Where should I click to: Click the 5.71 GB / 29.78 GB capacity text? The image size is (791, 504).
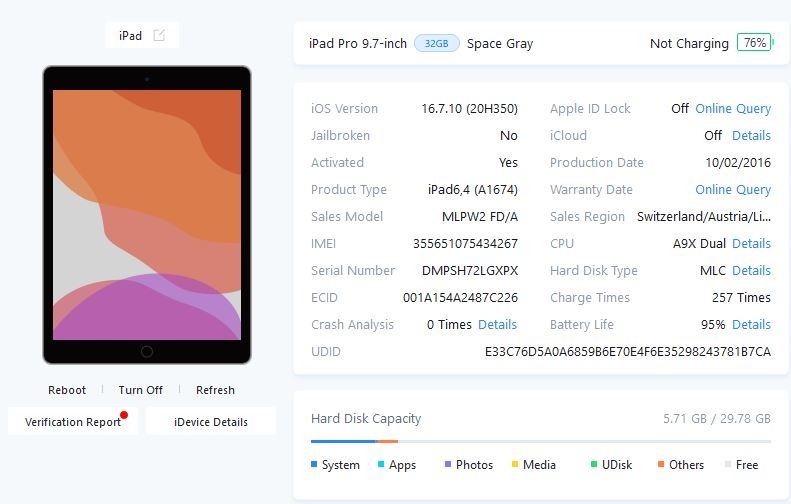717,419
